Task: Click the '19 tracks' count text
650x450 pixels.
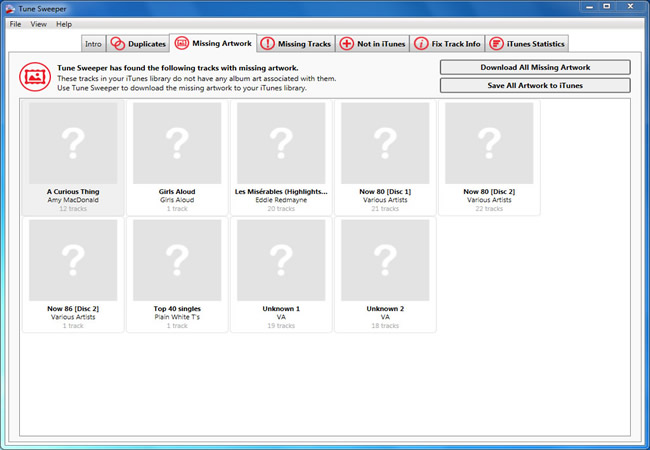Action: tap(281, 326)
